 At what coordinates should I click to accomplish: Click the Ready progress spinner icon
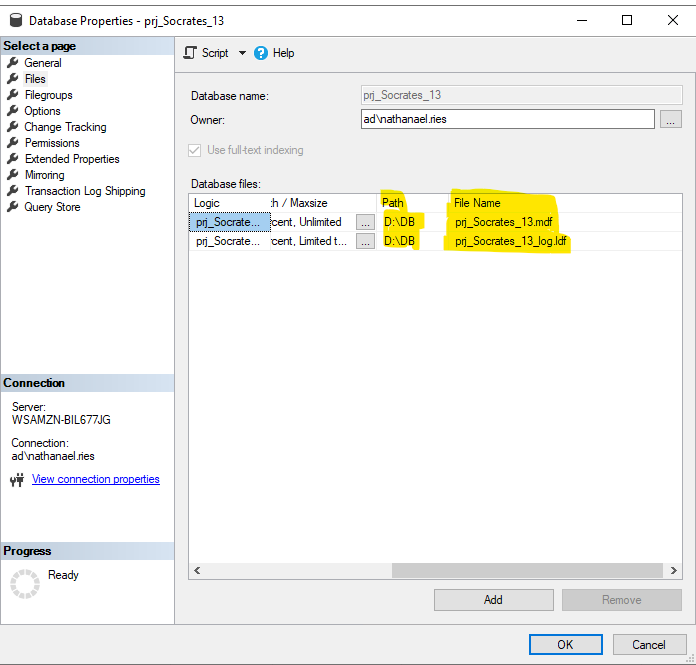click(25, 584)
